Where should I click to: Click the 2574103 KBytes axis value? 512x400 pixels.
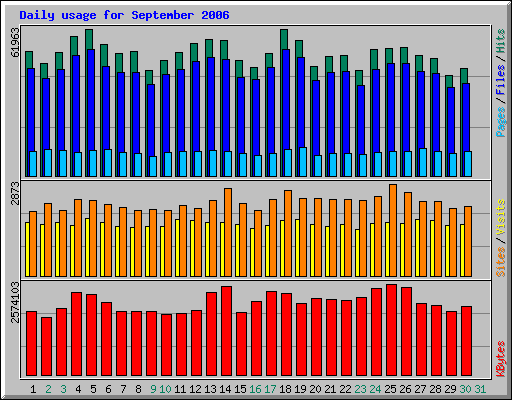click(15, 302)
